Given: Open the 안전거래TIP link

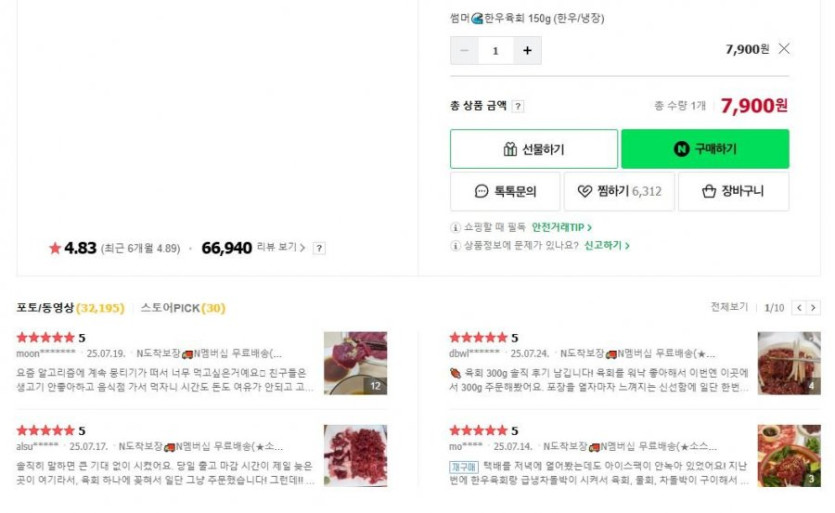Looking at the screenshot, I should [561, 228].
